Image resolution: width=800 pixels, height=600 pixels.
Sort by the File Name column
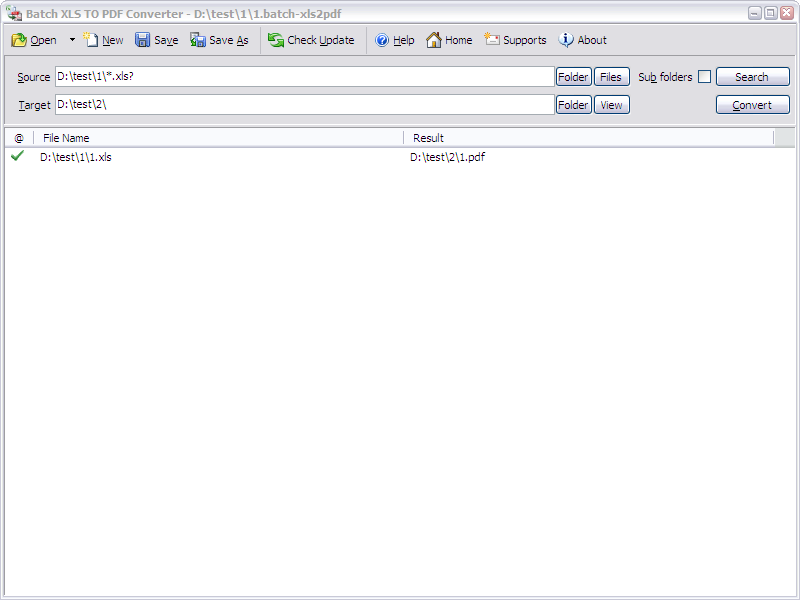66,138
